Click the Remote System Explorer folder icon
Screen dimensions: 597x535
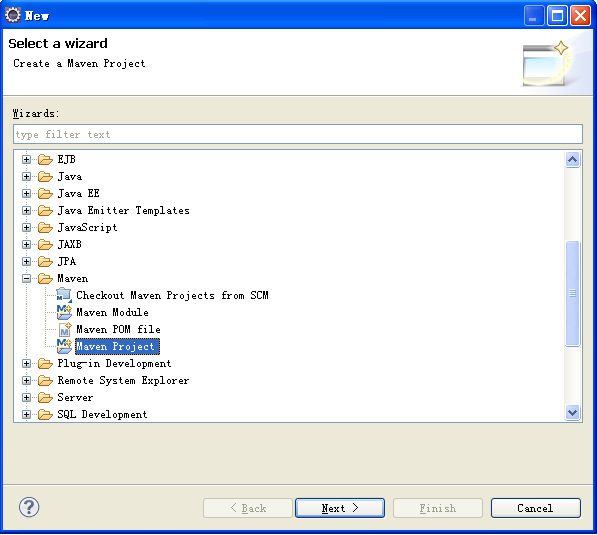(x=45, y=380)
